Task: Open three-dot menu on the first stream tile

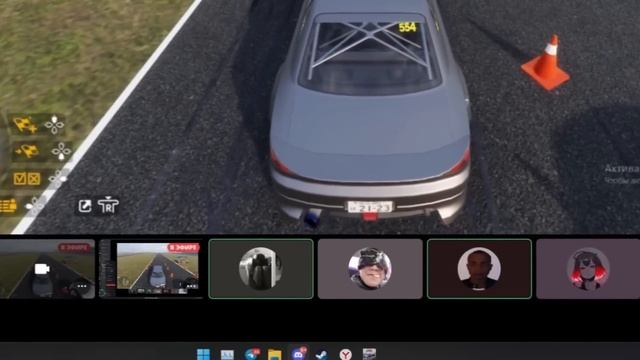Action: [82, 286]
